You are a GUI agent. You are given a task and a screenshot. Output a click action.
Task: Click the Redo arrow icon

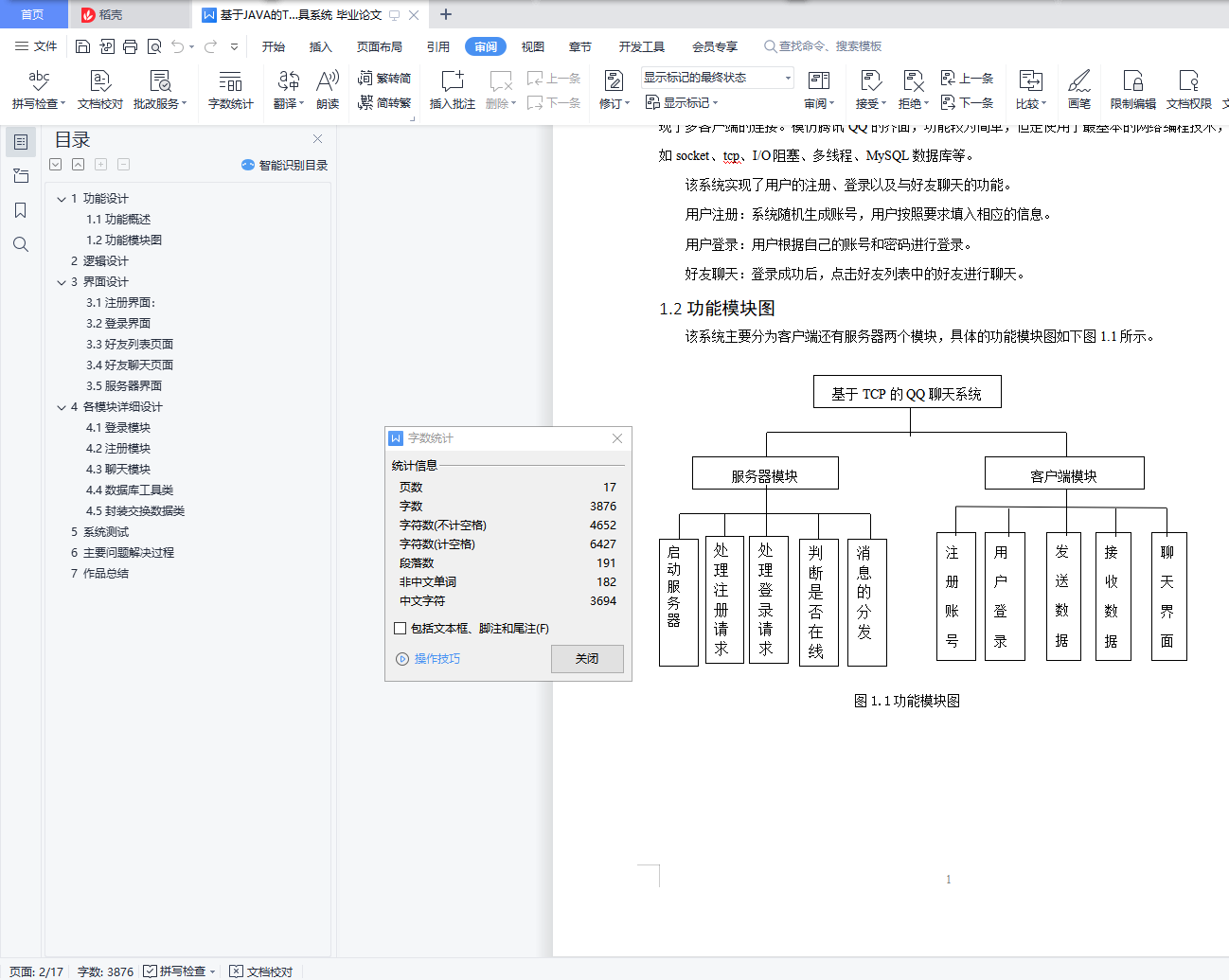[210, 46]
